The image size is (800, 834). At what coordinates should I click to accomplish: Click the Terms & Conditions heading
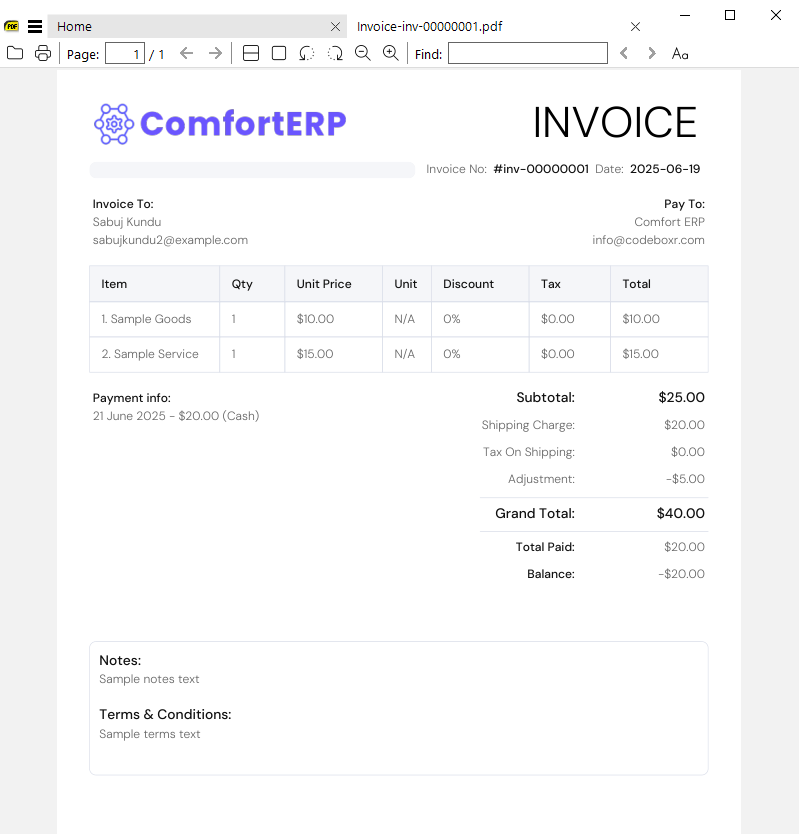[x=165, y=714]
